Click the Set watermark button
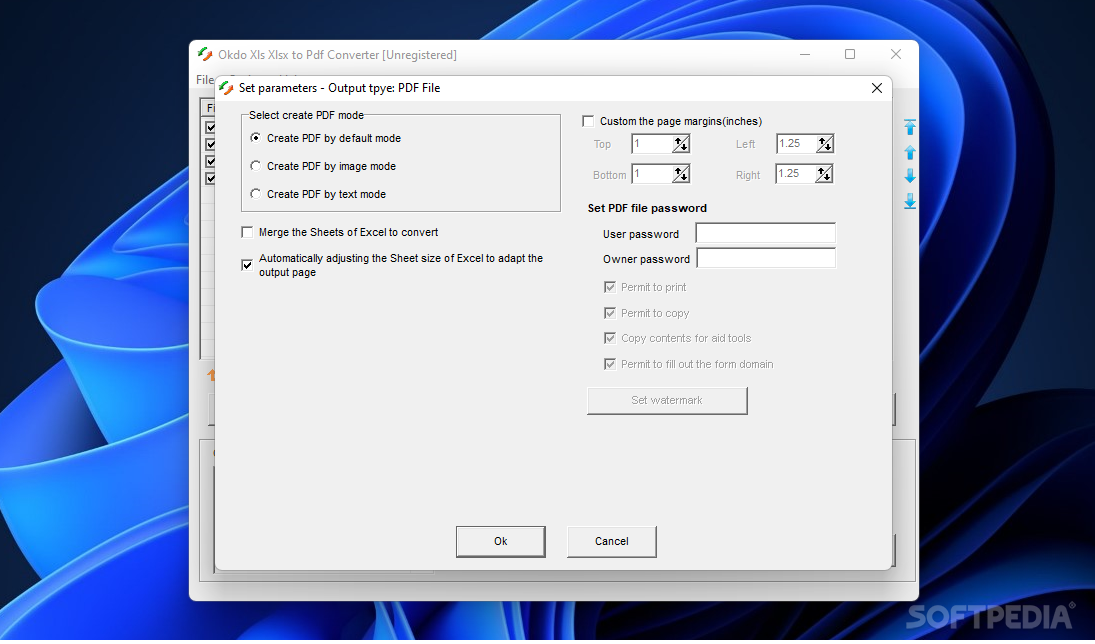The width and height of the screenshot is (1095, 644). pyautogui.click(x=667, y=401)
